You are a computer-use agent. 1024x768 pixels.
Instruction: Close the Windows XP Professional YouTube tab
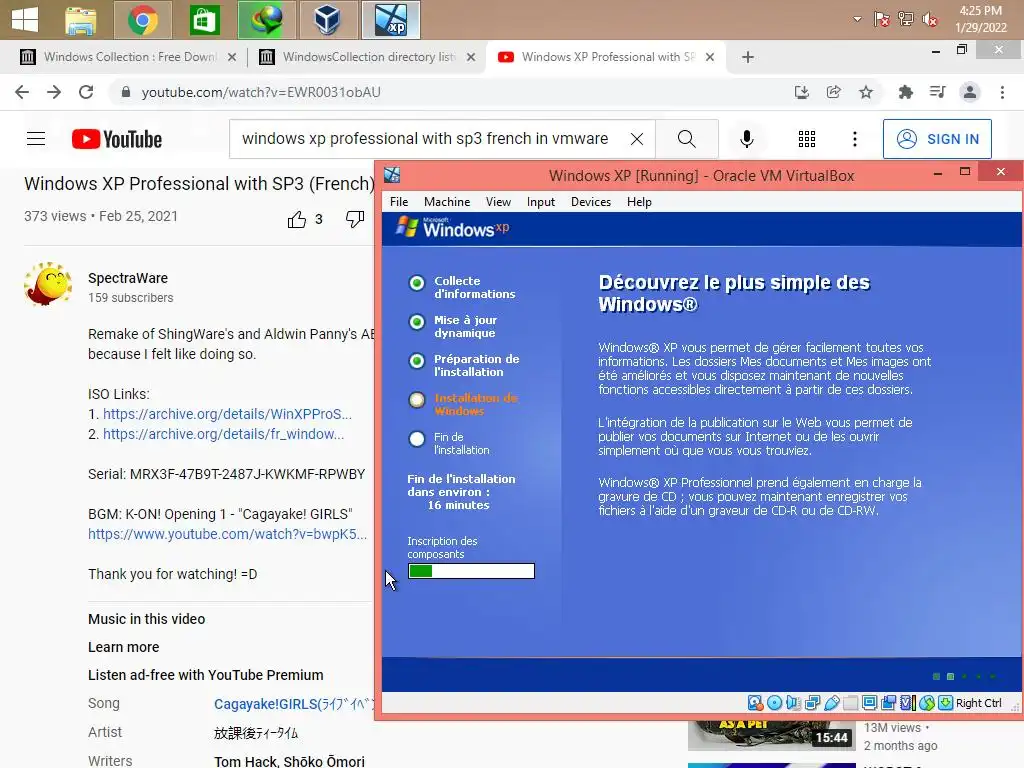point(710,57)
